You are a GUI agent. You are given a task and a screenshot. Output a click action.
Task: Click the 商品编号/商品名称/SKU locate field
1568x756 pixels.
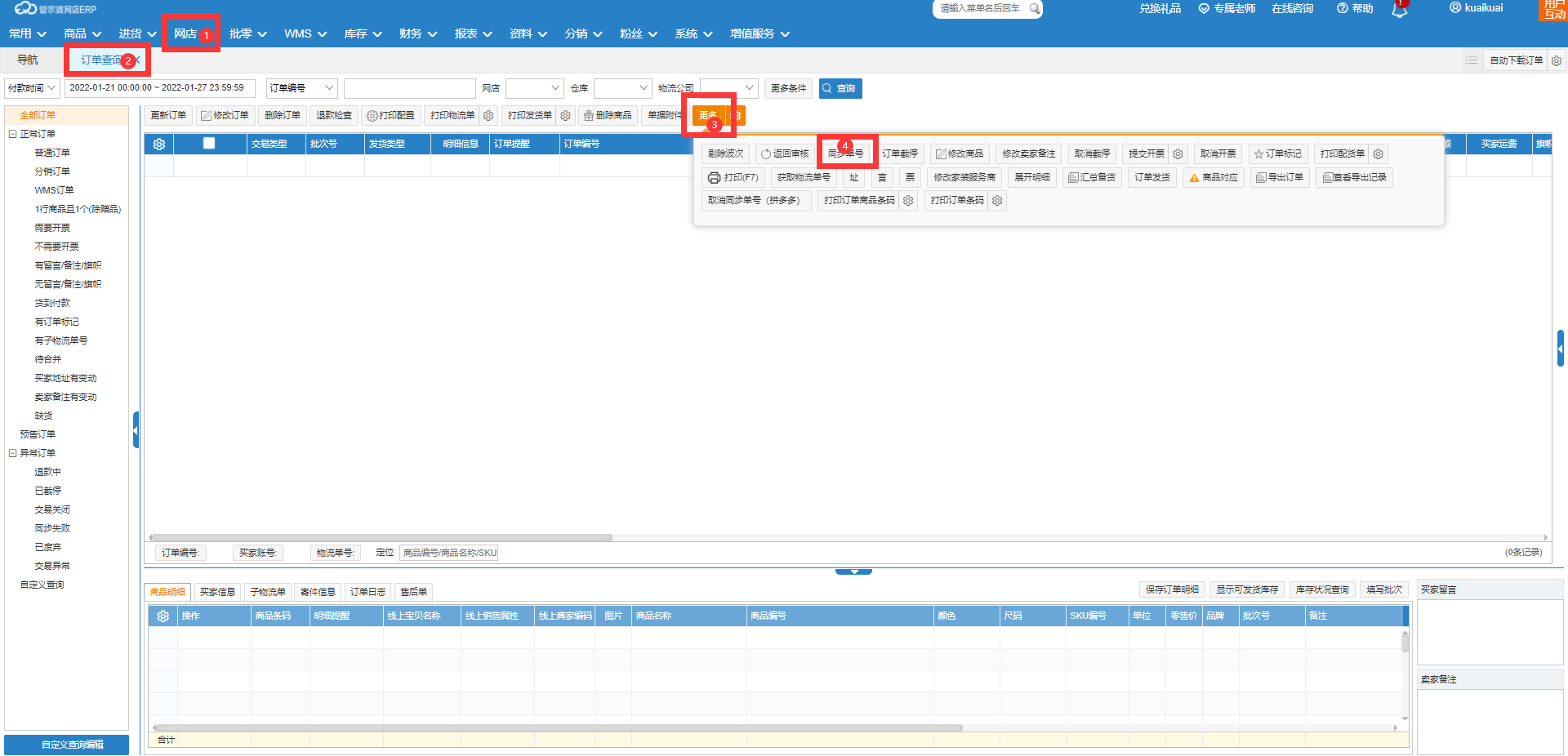[449, 553]
